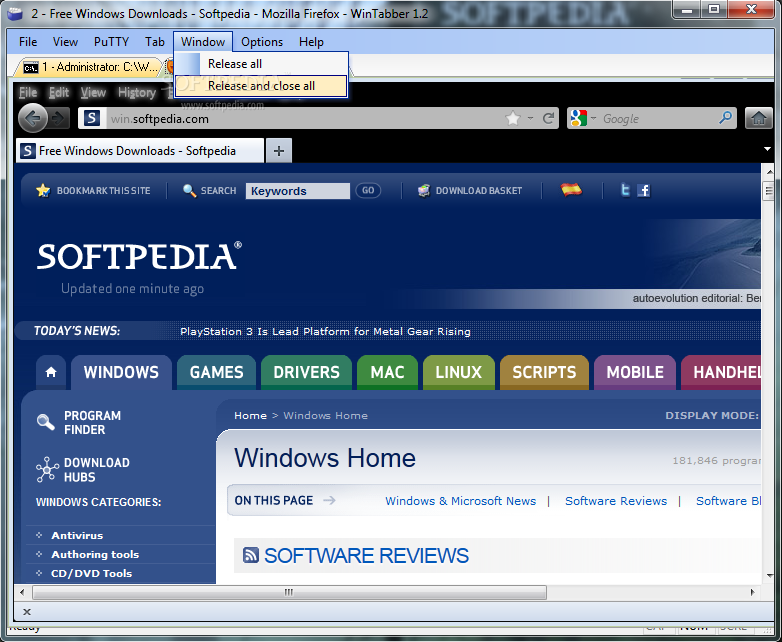Open Softpedia Twitter icon
782x642 pixels.
(x=625, y=190)
